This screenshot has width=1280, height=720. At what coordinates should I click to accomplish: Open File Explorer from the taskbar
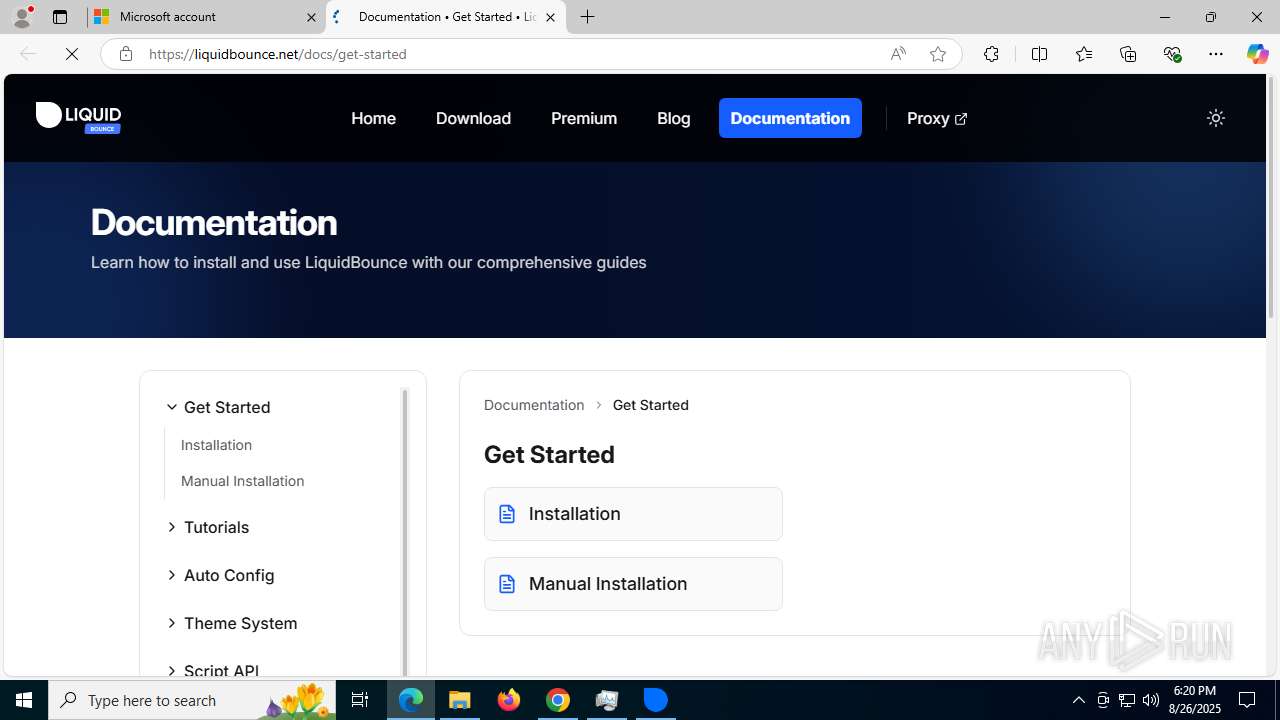point(460,700)
